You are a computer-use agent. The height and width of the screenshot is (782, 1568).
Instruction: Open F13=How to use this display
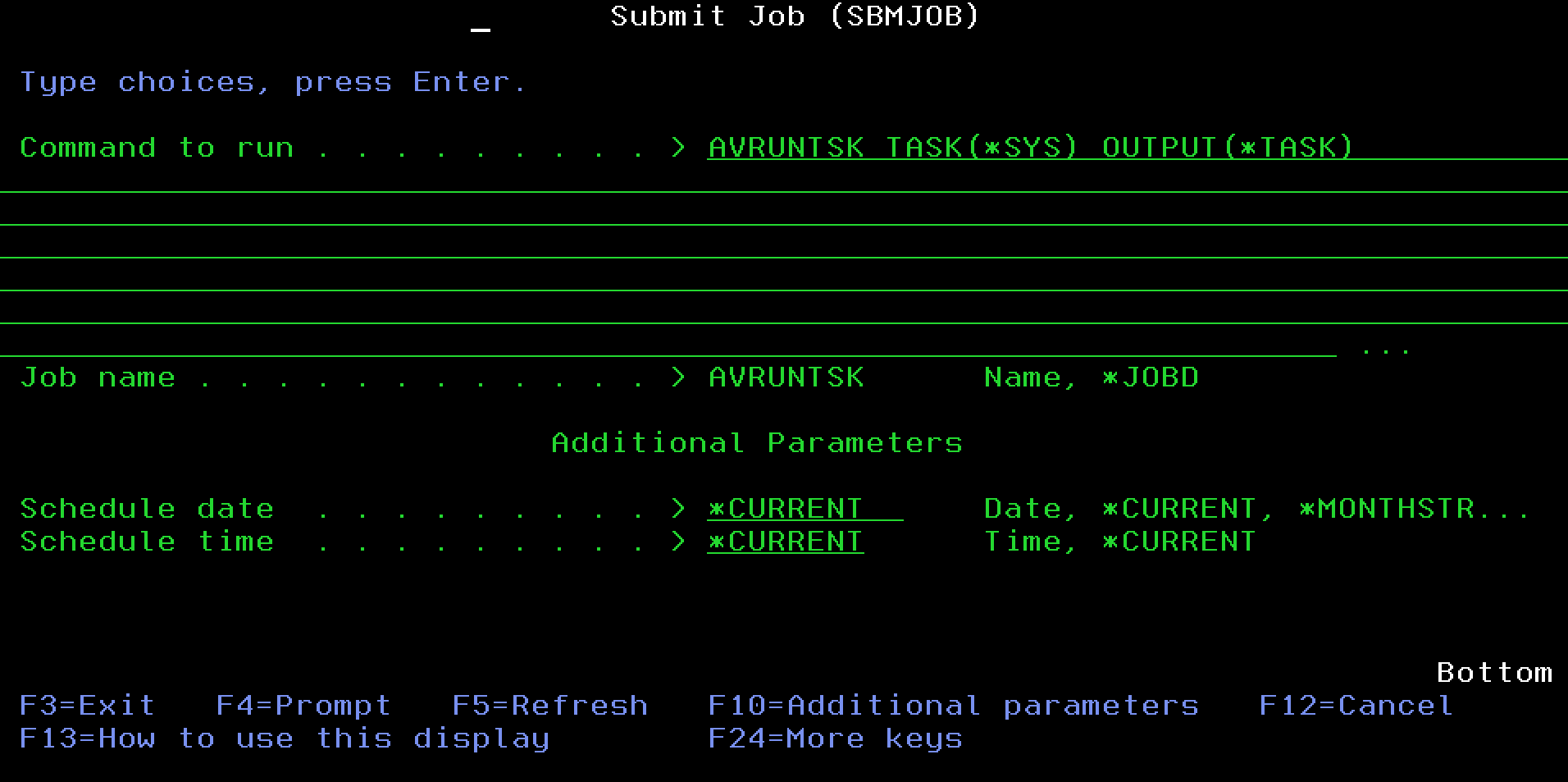284,739
